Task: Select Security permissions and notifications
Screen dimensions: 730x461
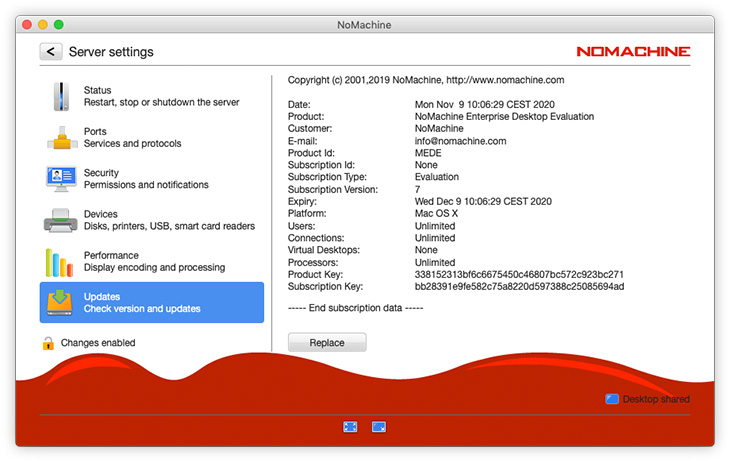Action: pyautogui.click(x=152, y=179)
